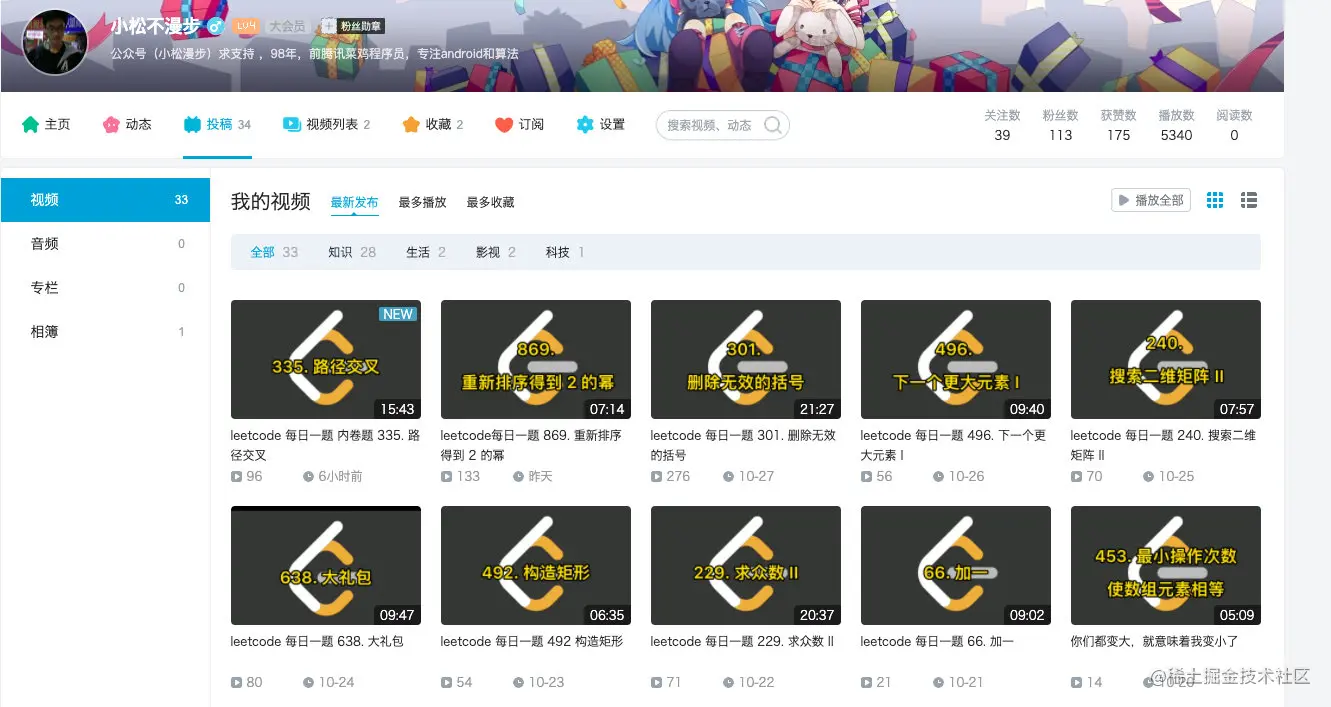Open the 订阅 tab
The height and width of the screenshot is (707, 1331).
pyautogui.click(x=519, y=125)
